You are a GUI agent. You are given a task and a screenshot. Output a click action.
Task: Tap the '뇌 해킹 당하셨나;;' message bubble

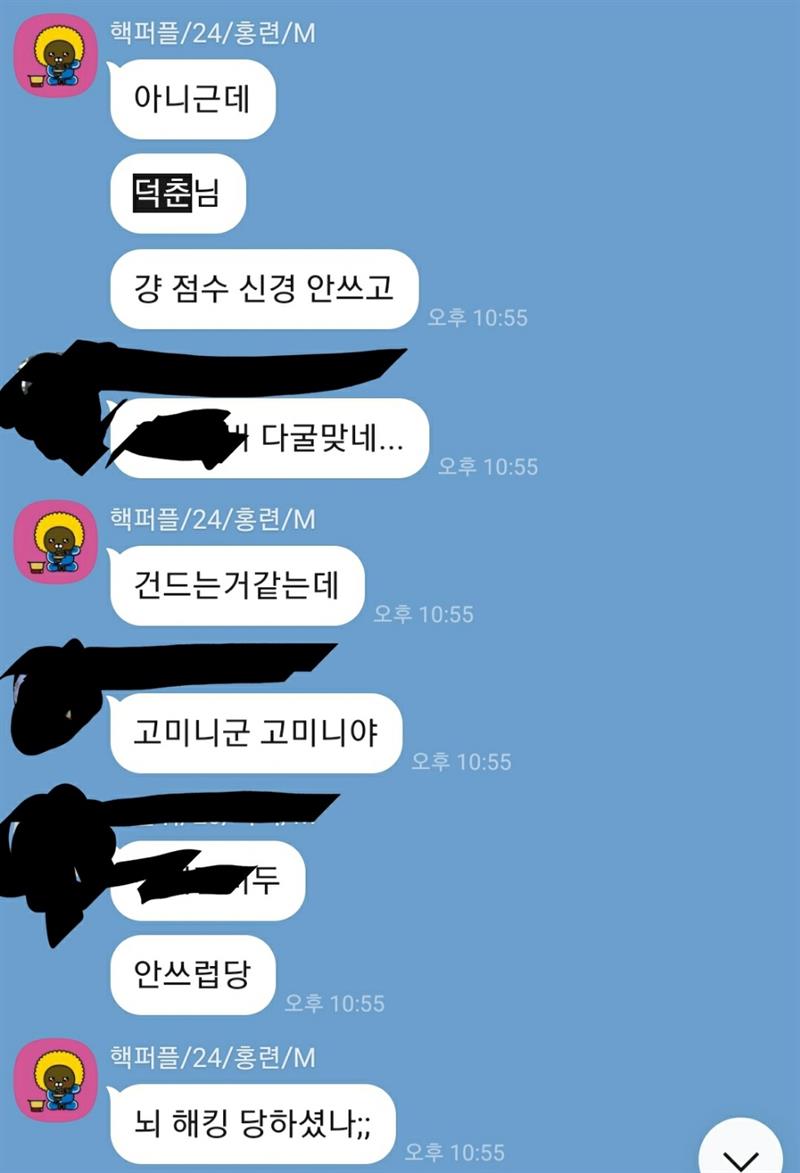tap(252, 1124)
